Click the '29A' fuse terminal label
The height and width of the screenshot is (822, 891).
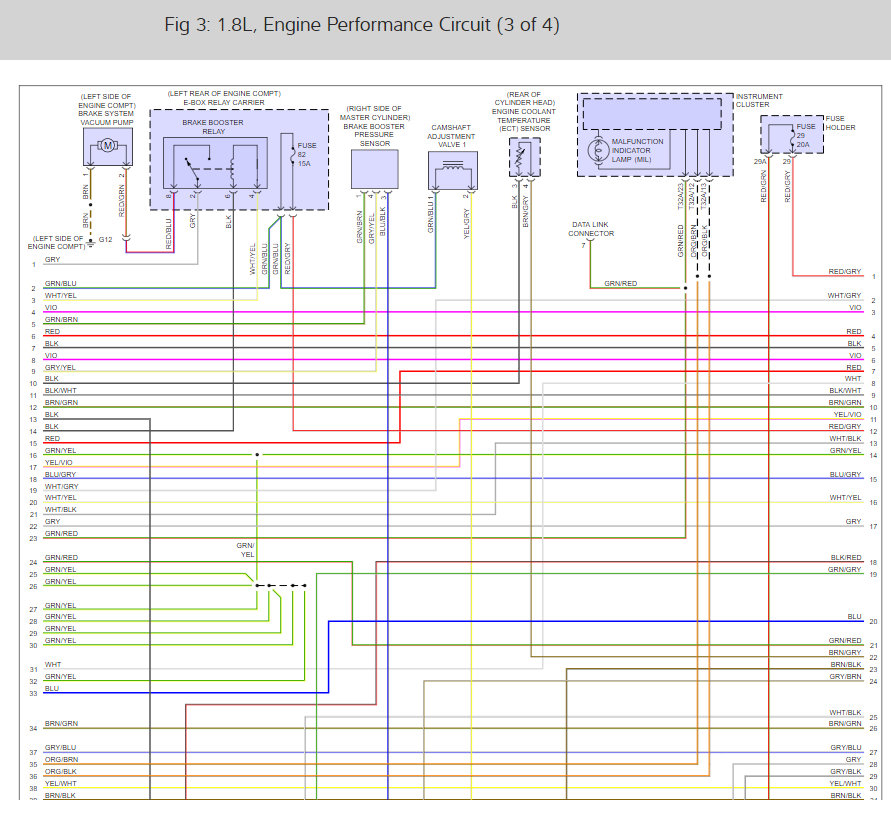(760, 161)
